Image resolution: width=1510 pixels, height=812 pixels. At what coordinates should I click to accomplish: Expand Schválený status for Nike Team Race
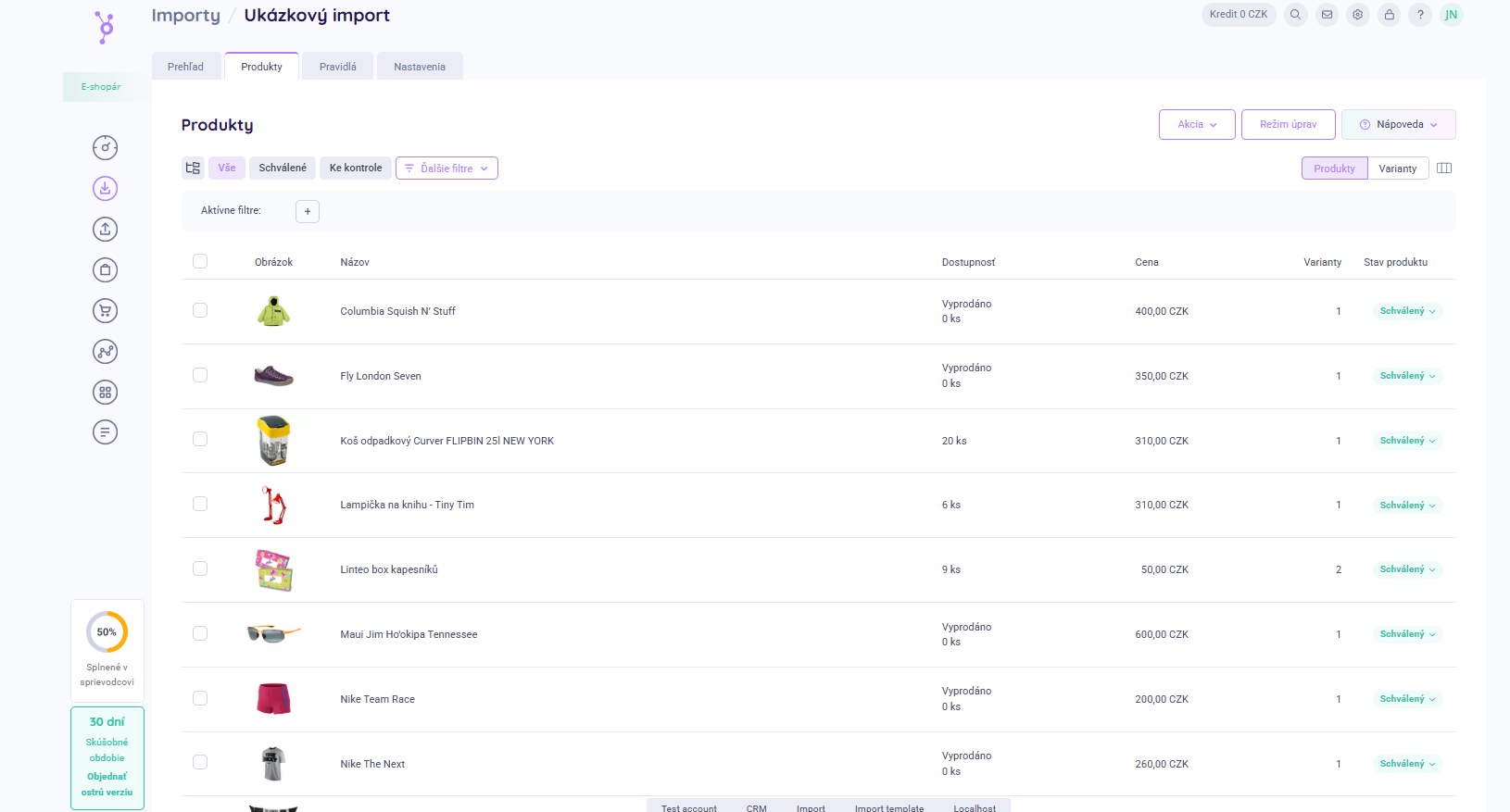[1407, 699]
